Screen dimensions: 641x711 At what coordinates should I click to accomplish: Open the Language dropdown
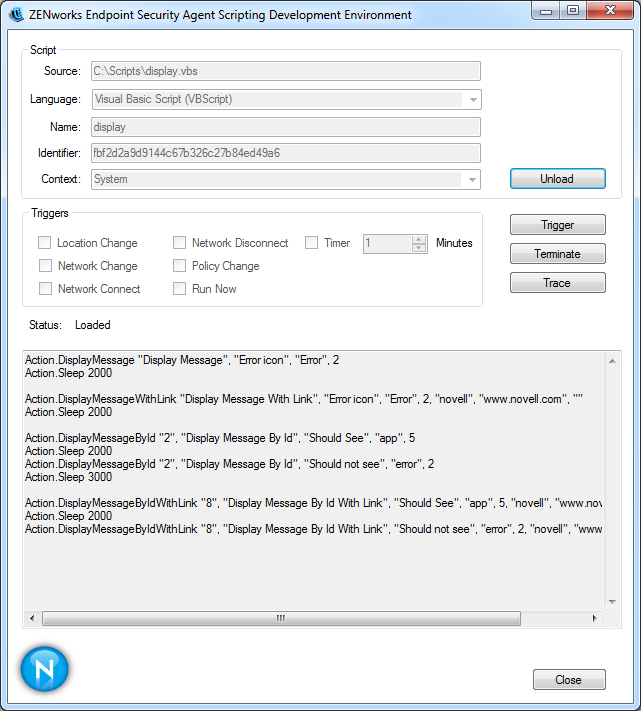(x=473, y=99)
